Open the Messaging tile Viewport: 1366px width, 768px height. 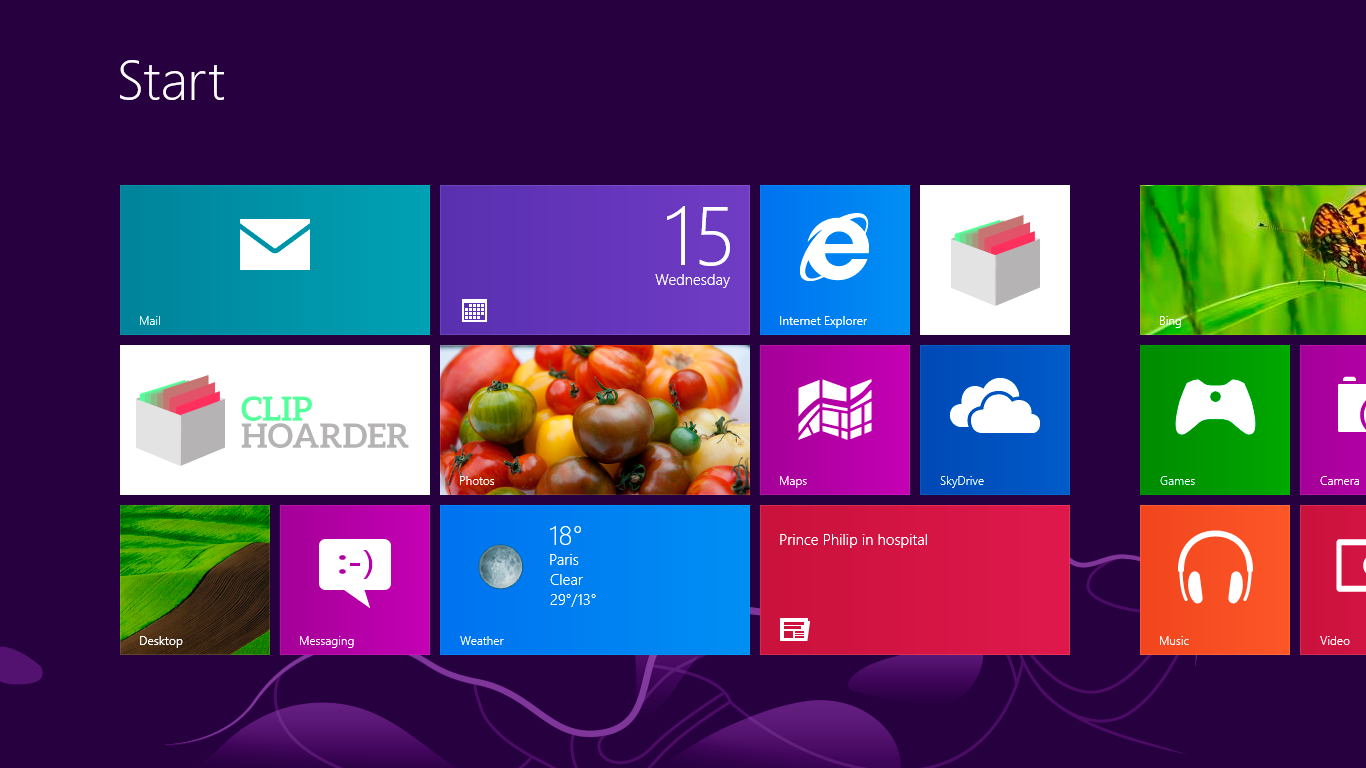click(x=355, y=580)
